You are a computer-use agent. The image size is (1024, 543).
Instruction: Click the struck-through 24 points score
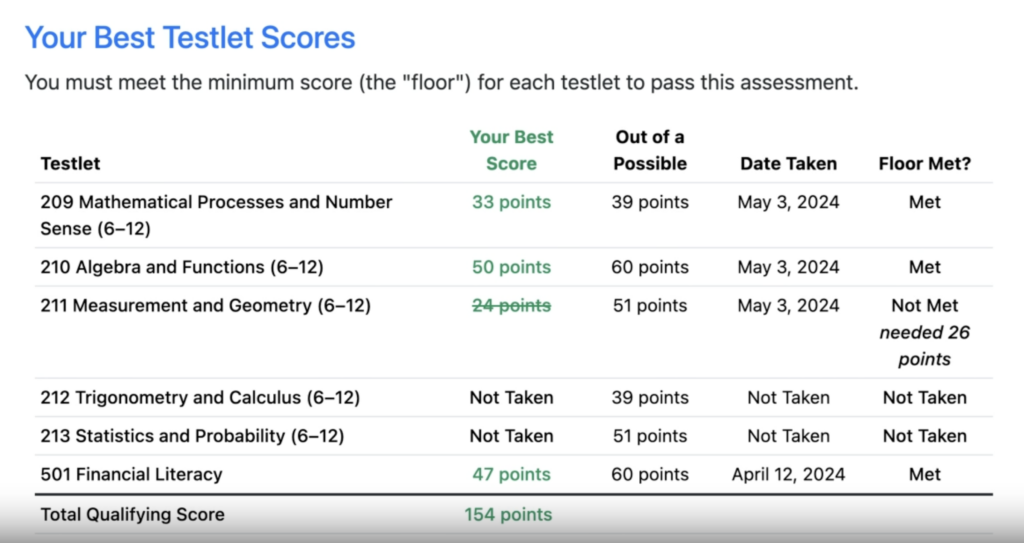click(511, 305)
